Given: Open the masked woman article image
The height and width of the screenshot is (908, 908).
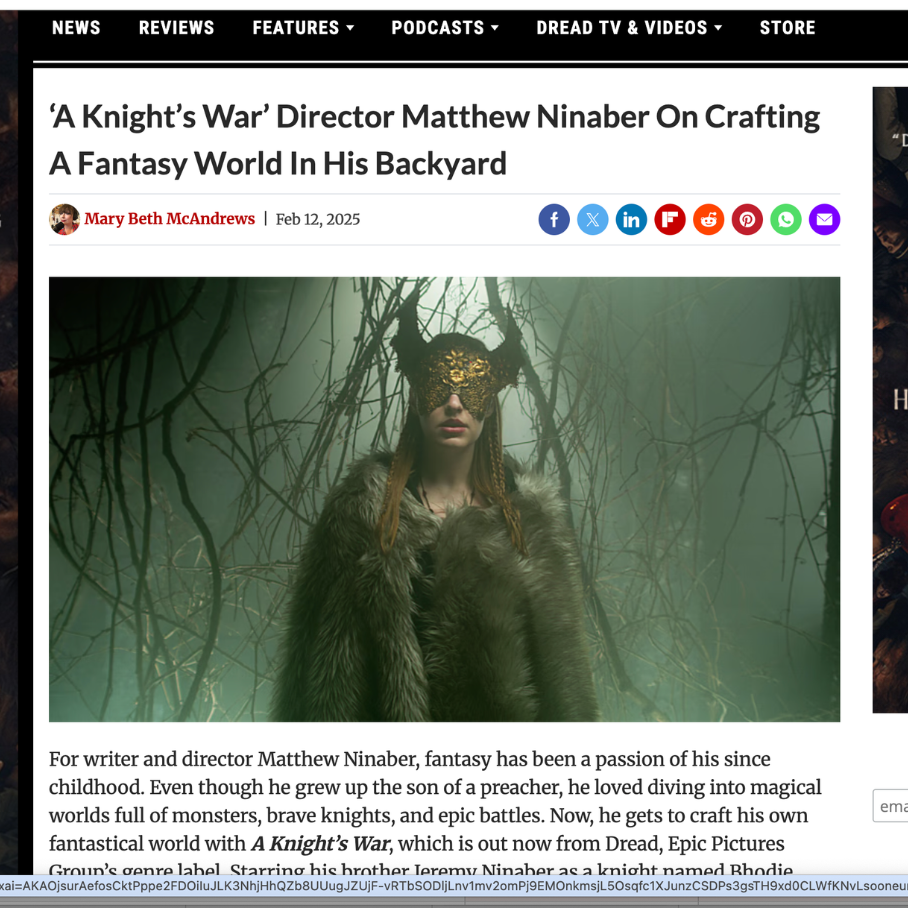Looking at the screenshot, I should (444, 499).
